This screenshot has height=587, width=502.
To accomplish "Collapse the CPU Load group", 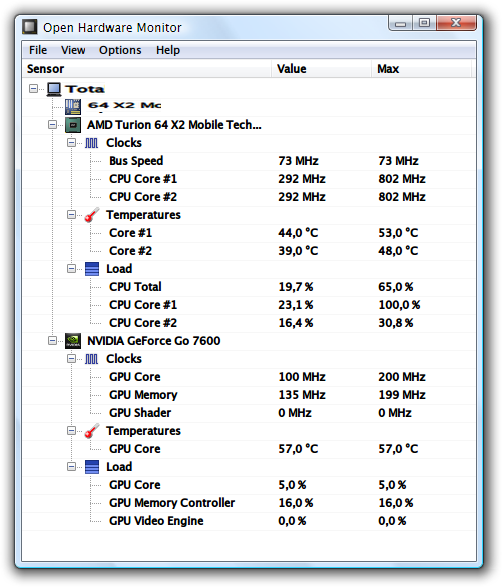I will pyautogui.click(x=71, y=269).
